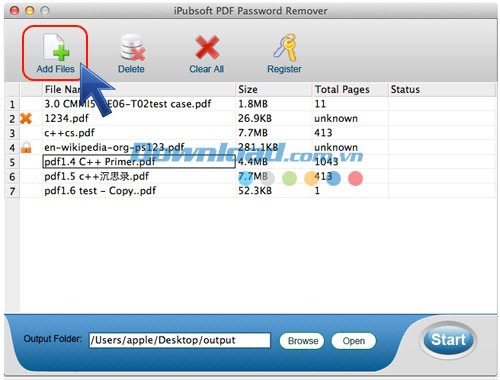Click the Clear All label text
The image size is (500, 380).
tap(207, 69)
